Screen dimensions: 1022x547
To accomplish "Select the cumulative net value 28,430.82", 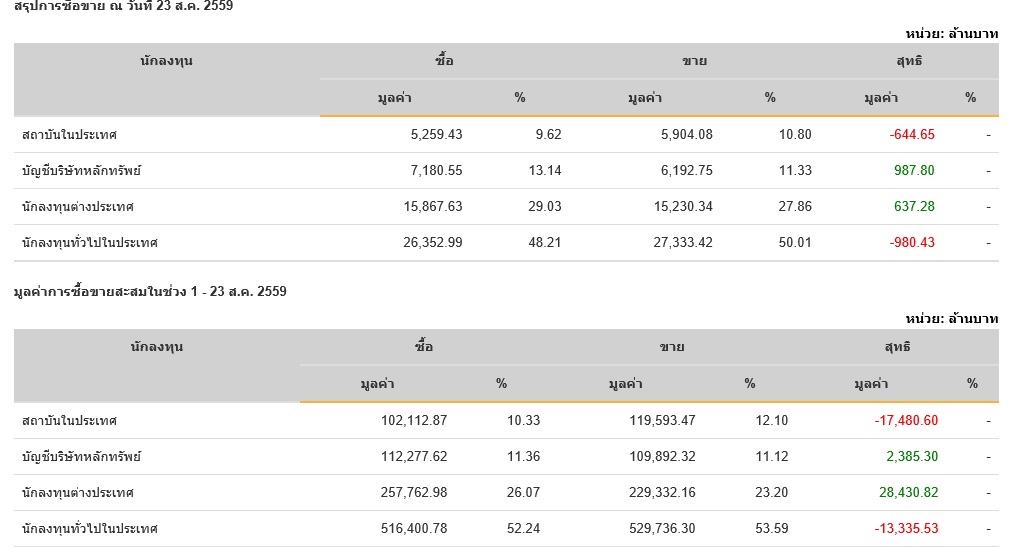I will tap(904, 493).
